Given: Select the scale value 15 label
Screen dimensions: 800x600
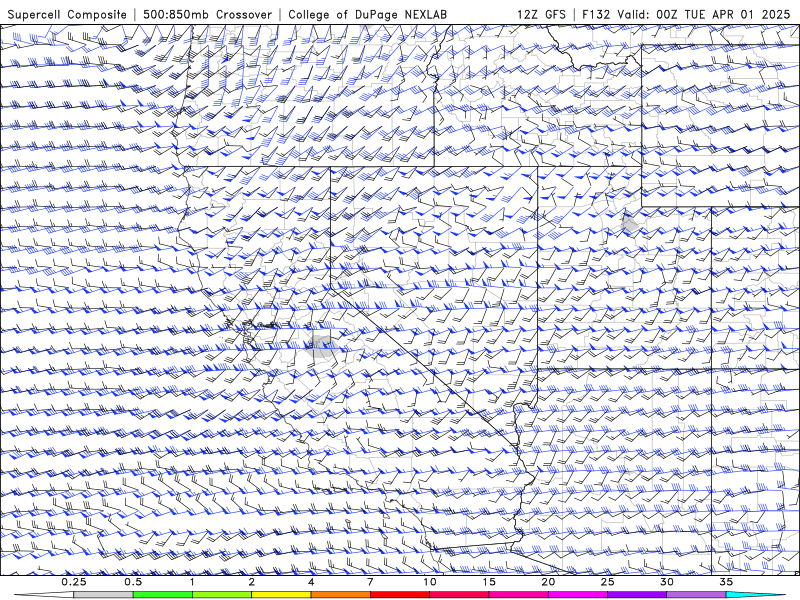Looking at the screenshot, I should tap(489, 582).
